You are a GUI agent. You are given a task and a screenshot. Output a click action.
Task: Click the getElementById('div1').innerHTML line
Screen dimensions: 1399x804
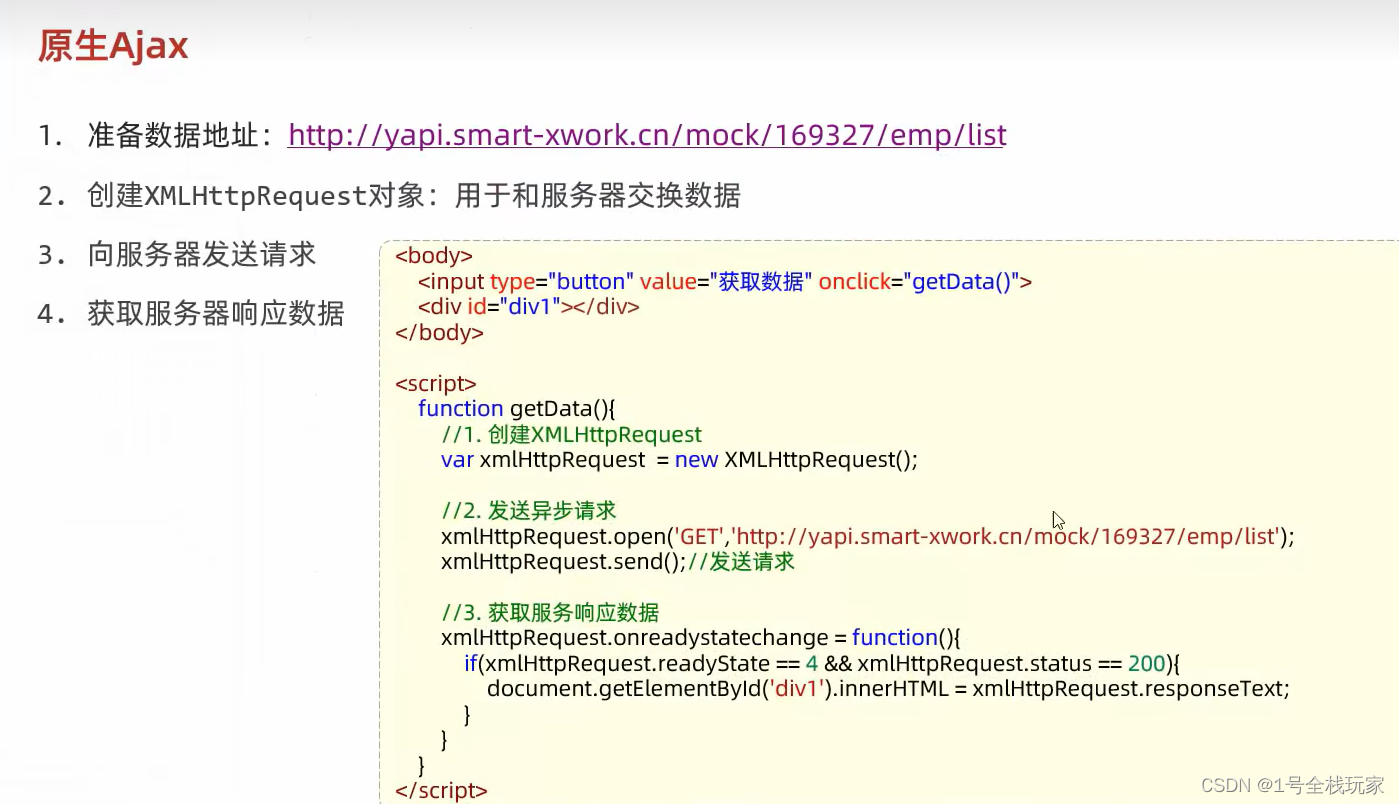(889, 689)
